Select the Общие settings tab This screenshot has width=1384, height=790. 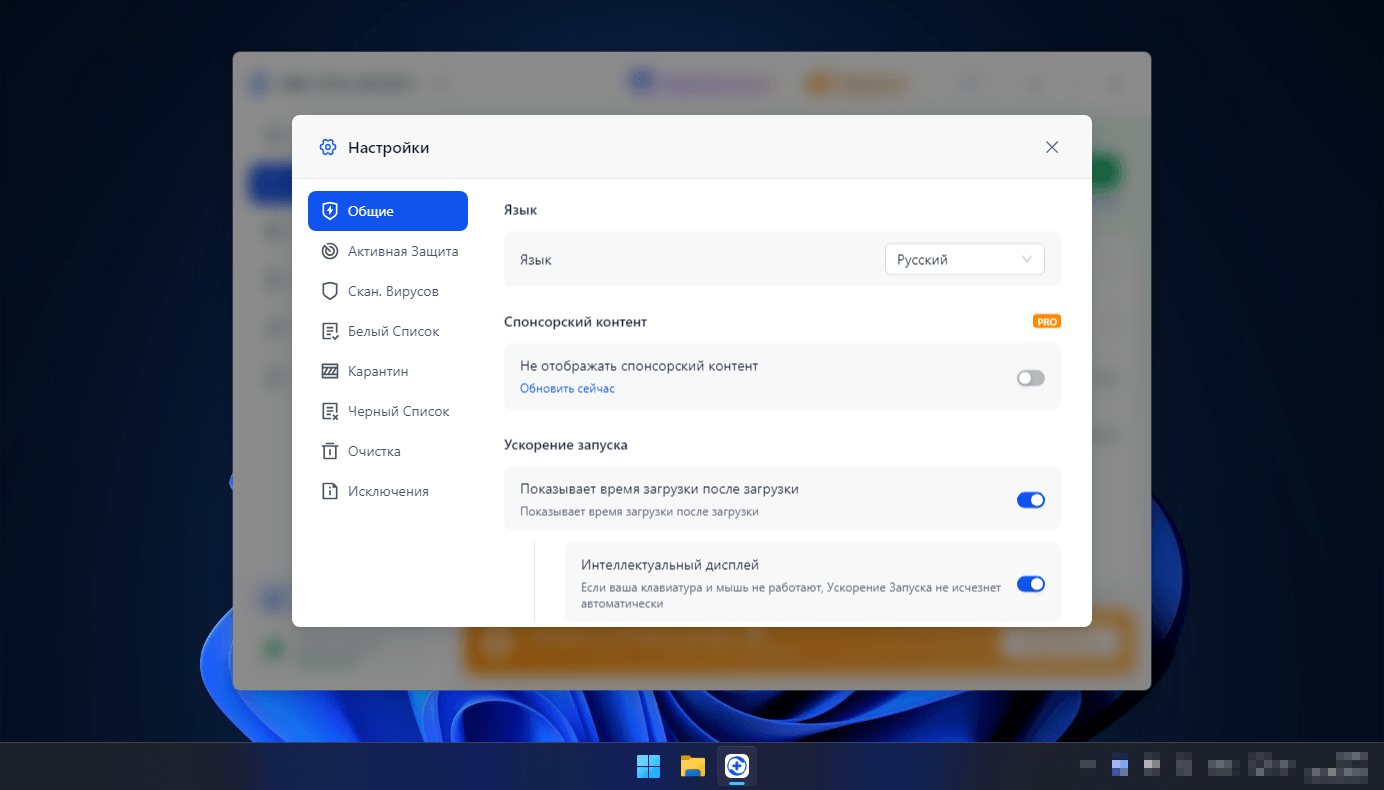388,211
